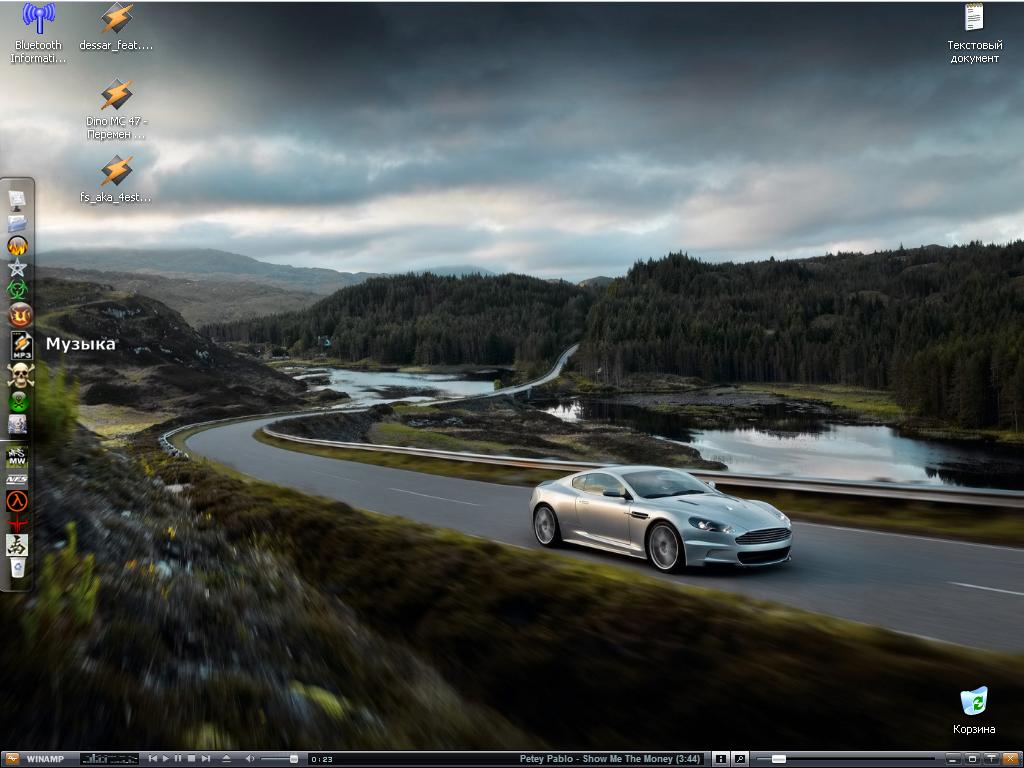Select the Dino MC 47 audio file
The height and width of the screenshot is (768, 1024).
click(116, 95)
